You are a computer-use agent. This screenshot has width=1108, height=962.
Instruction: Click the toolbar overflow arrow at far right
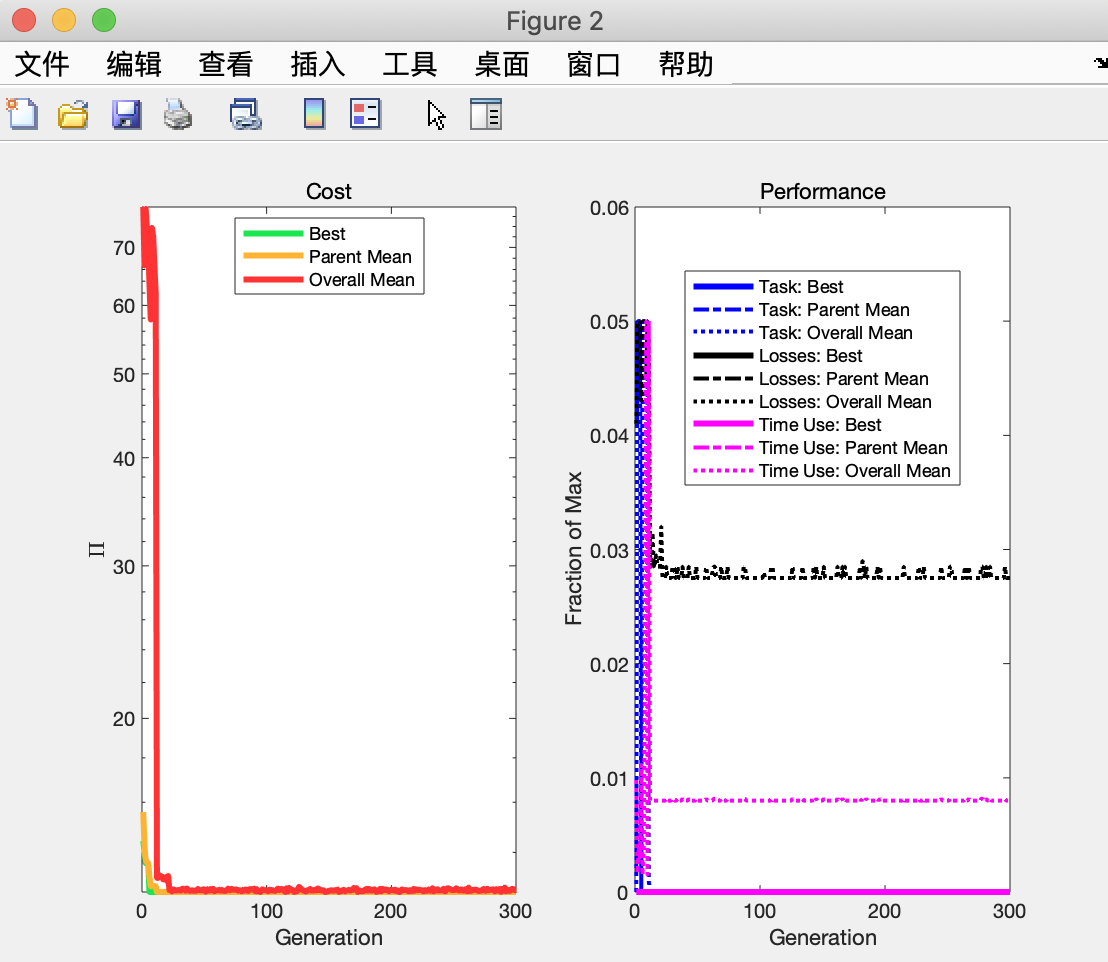click(x=1100, y=64)
